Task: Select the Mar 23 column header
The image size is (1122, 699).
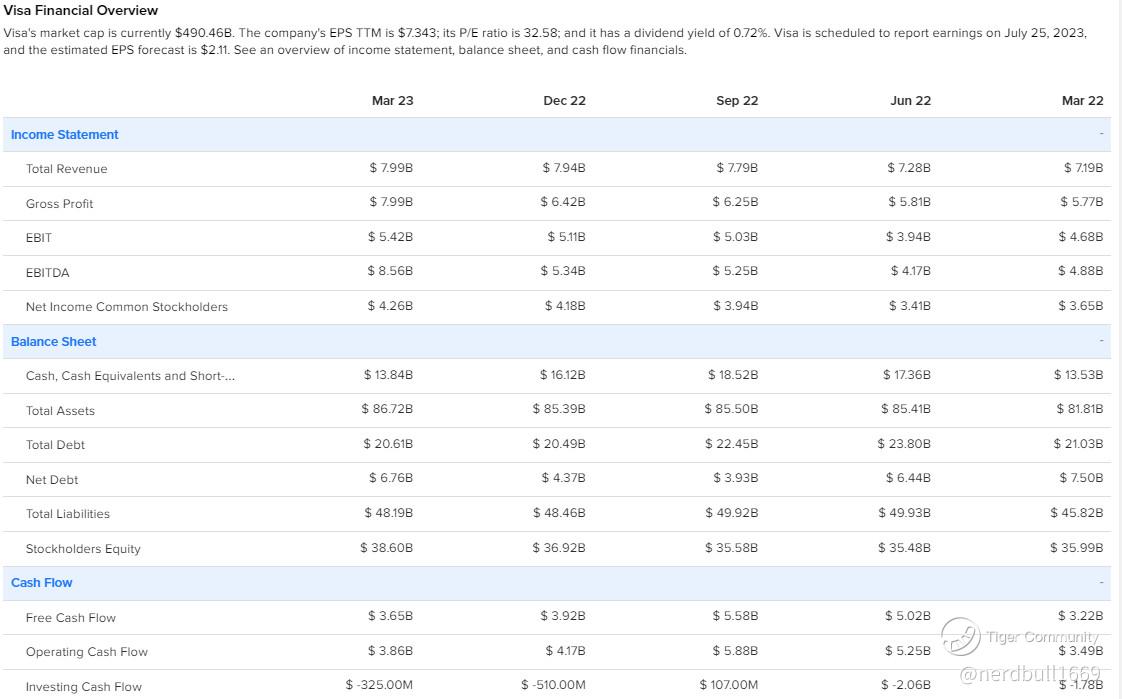Action: [x=392, y=101]
